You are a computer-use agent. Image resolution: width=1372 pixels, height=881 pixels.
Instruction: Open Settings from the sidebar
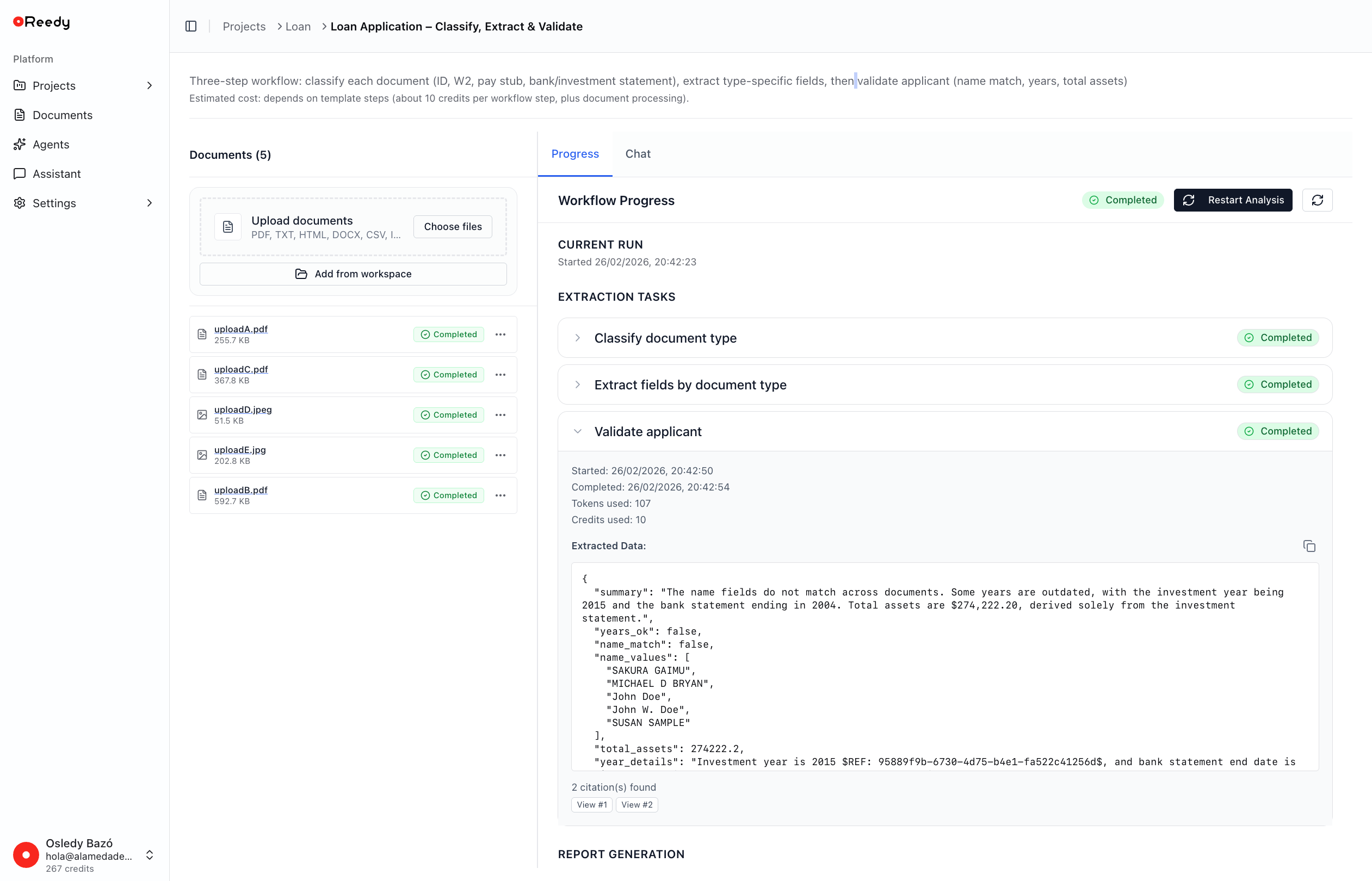[x=54, y=203]
